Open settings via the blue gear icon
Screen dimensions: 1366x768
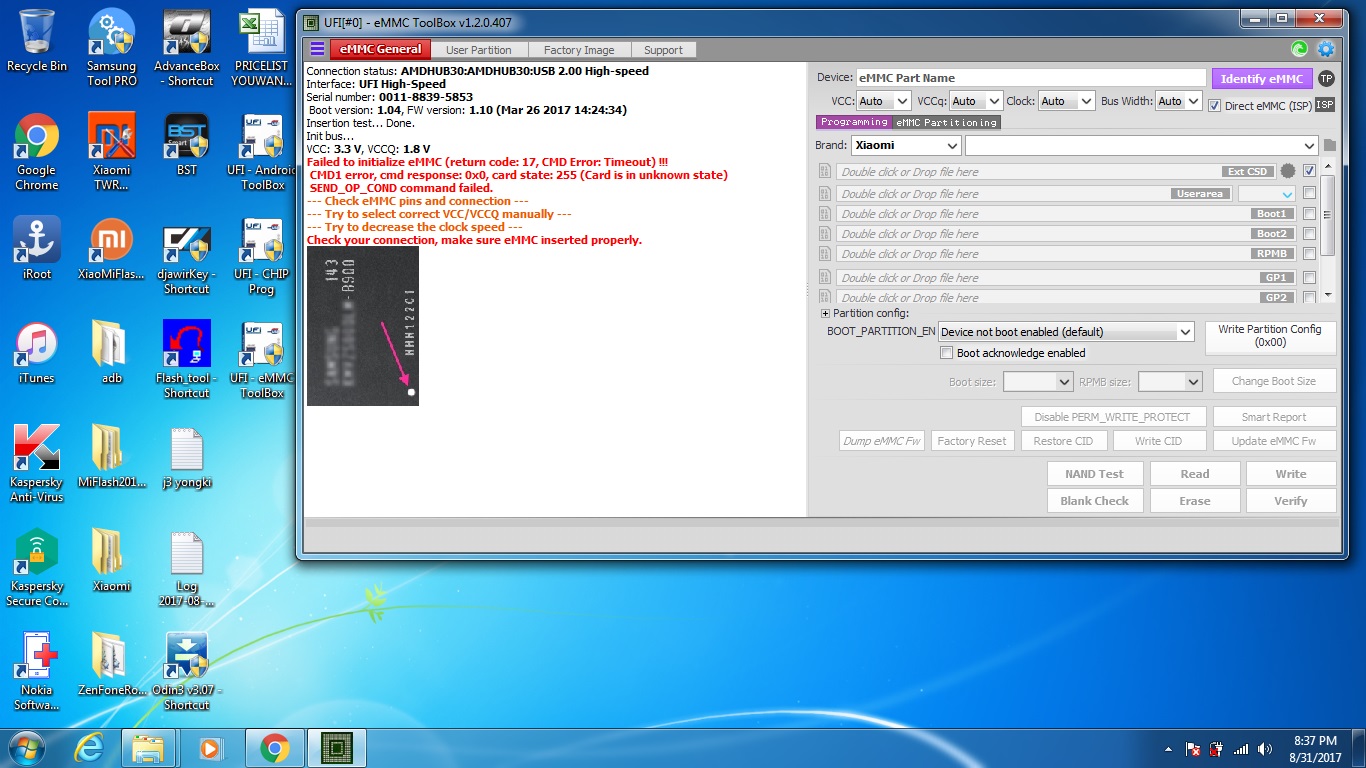coord(1326,48)
